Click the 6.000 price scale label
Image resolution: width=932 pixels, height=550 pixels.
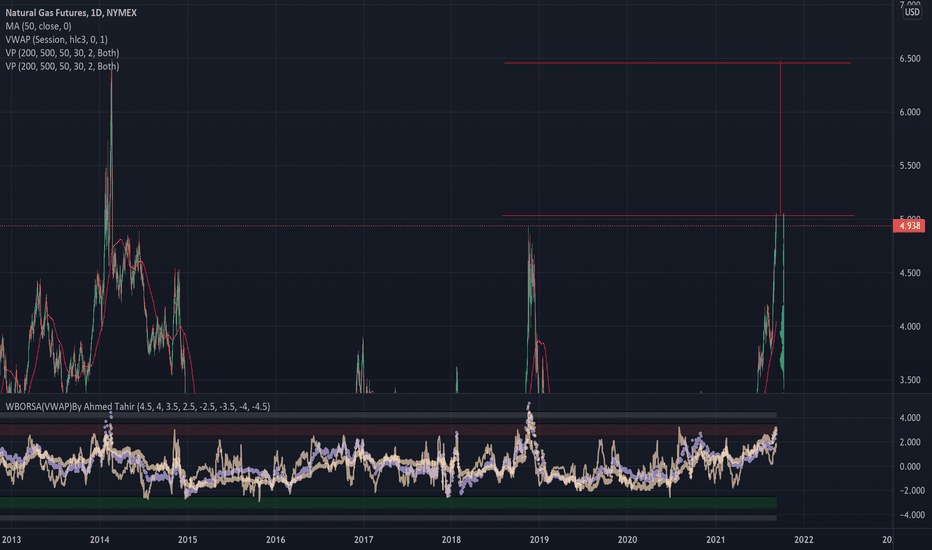pos(910,112)
